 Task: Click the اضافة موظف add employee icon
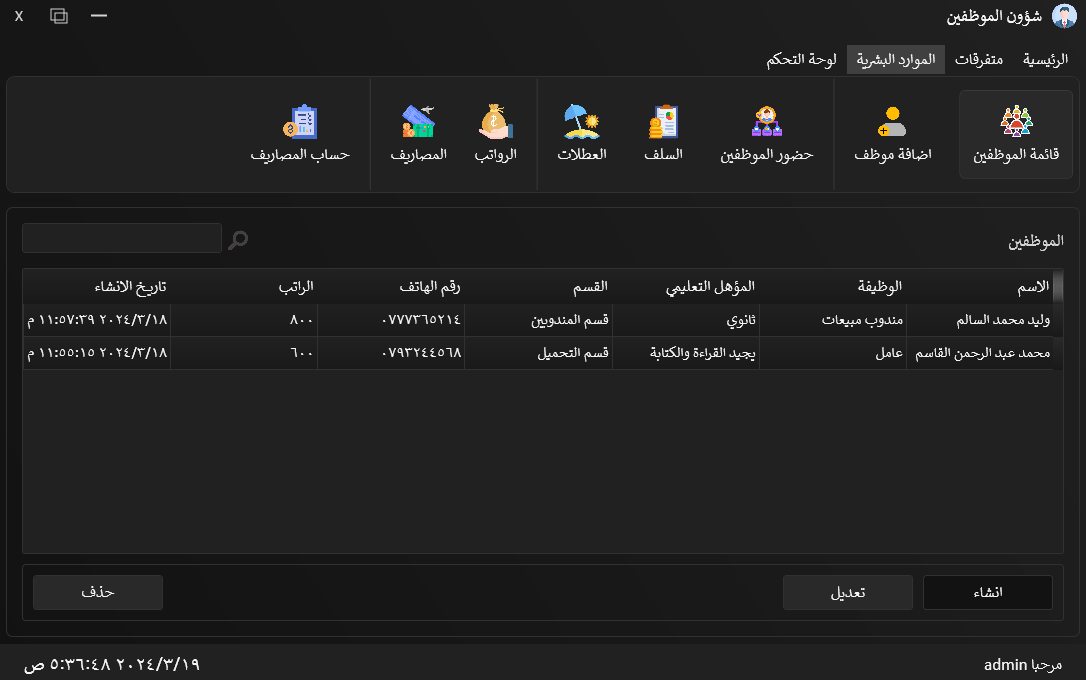point(892,134)
